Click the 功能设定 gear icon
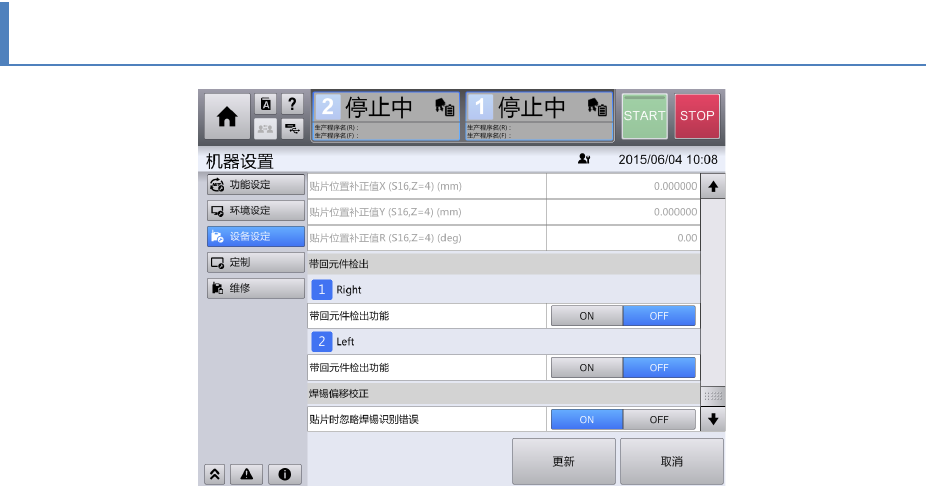This screenshot has height=486, width=926. (x=217, y=185)
